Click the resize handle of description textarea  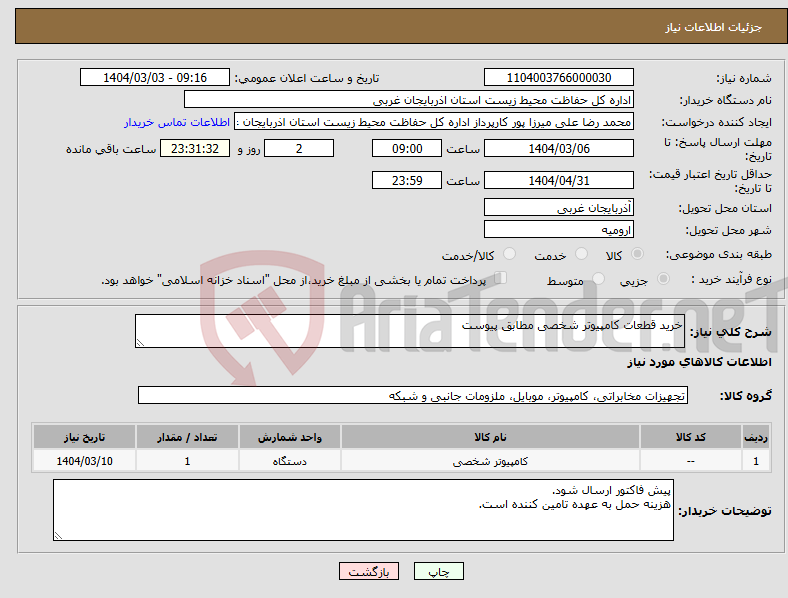tap(140, 342)
